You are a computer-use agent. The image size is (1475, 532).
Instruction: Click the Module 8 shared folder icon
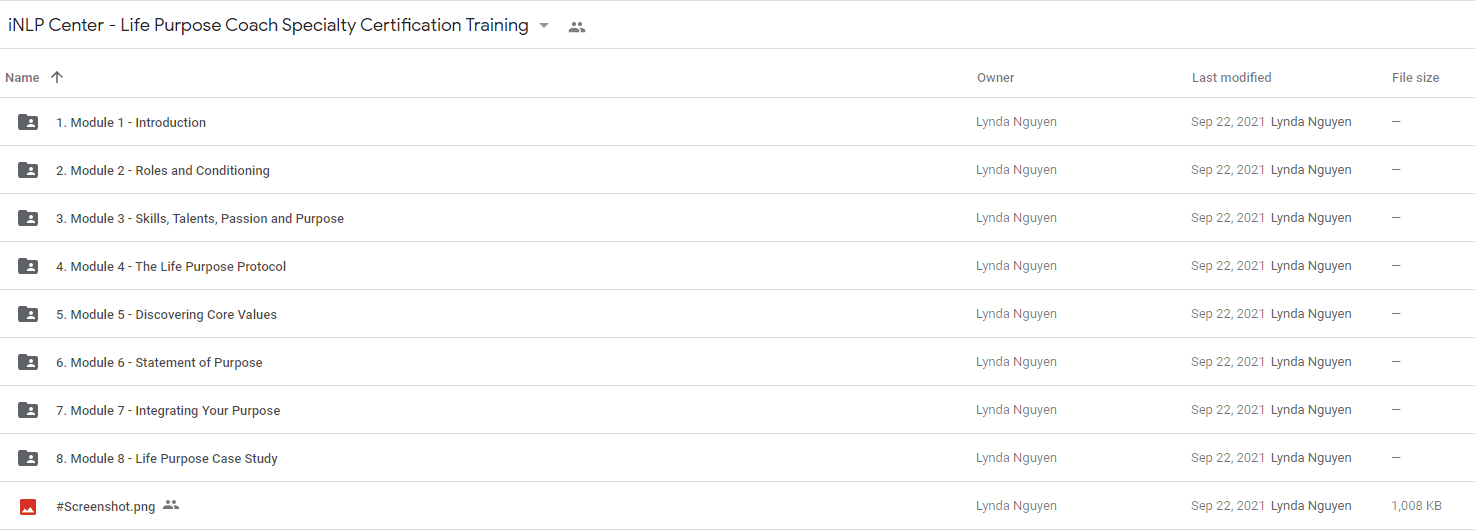coord(28,458)
